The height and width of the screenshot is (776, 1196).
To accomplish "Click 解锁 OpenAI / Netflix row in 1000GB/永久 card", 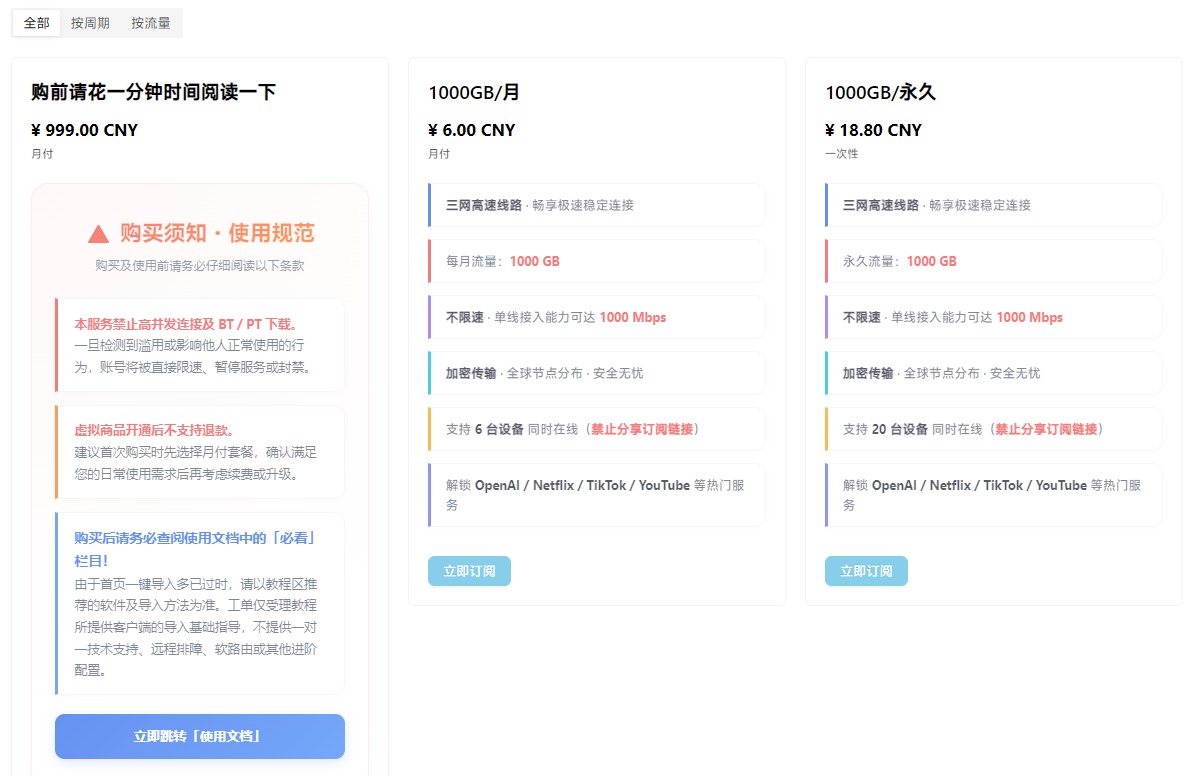I will [993, 495].
